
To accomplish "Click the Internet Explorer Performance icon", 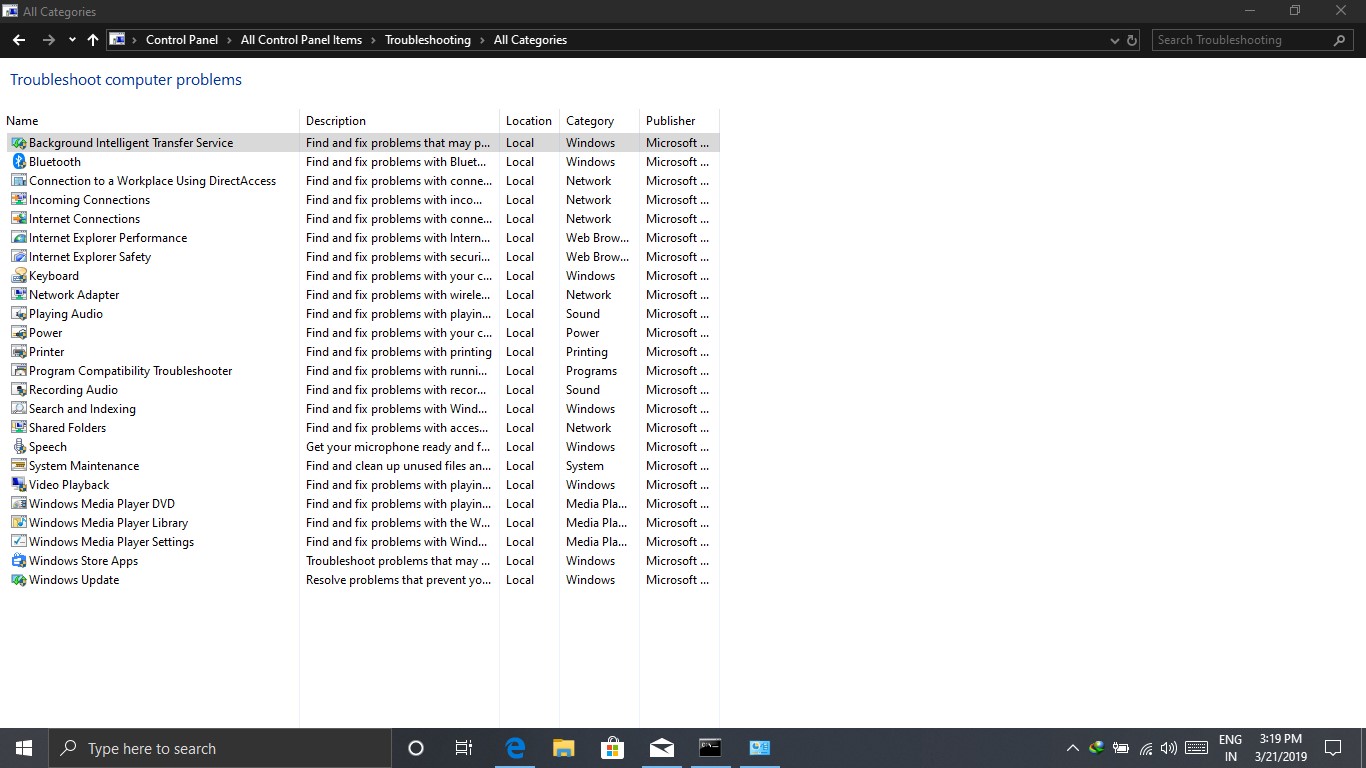I will pos(19,238).
